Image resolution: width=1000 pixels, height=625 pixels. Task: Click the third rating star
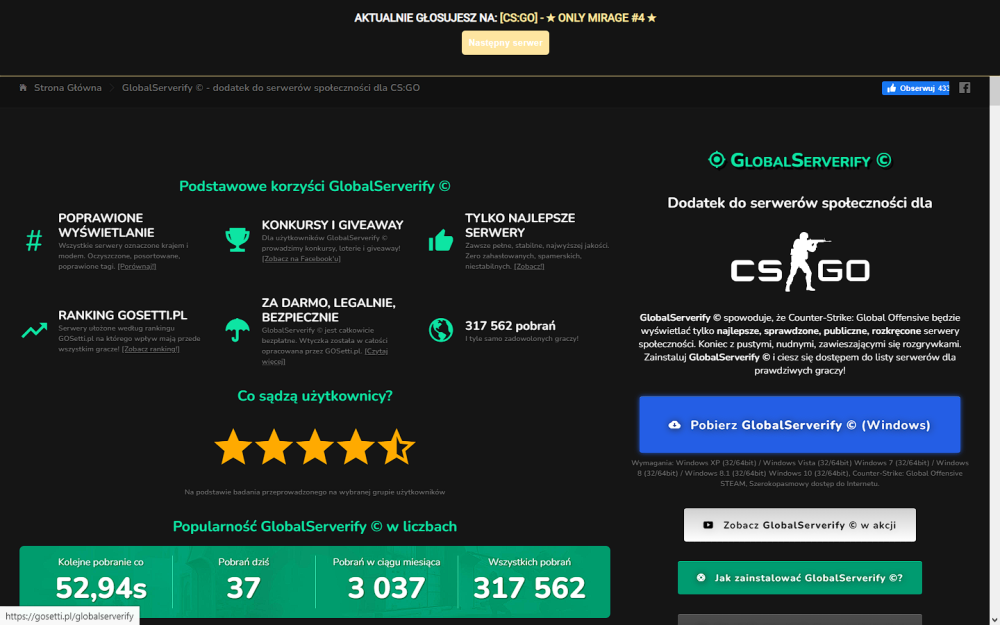[x=315, y=447]
